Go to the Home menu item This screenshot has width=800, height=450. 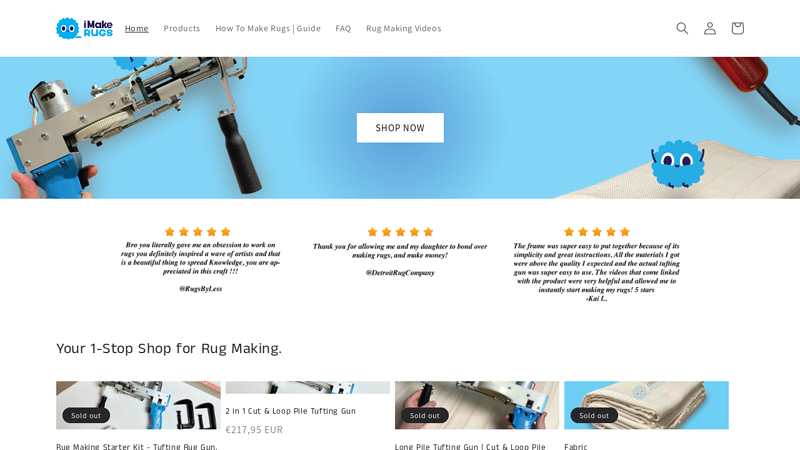(137, 28)
